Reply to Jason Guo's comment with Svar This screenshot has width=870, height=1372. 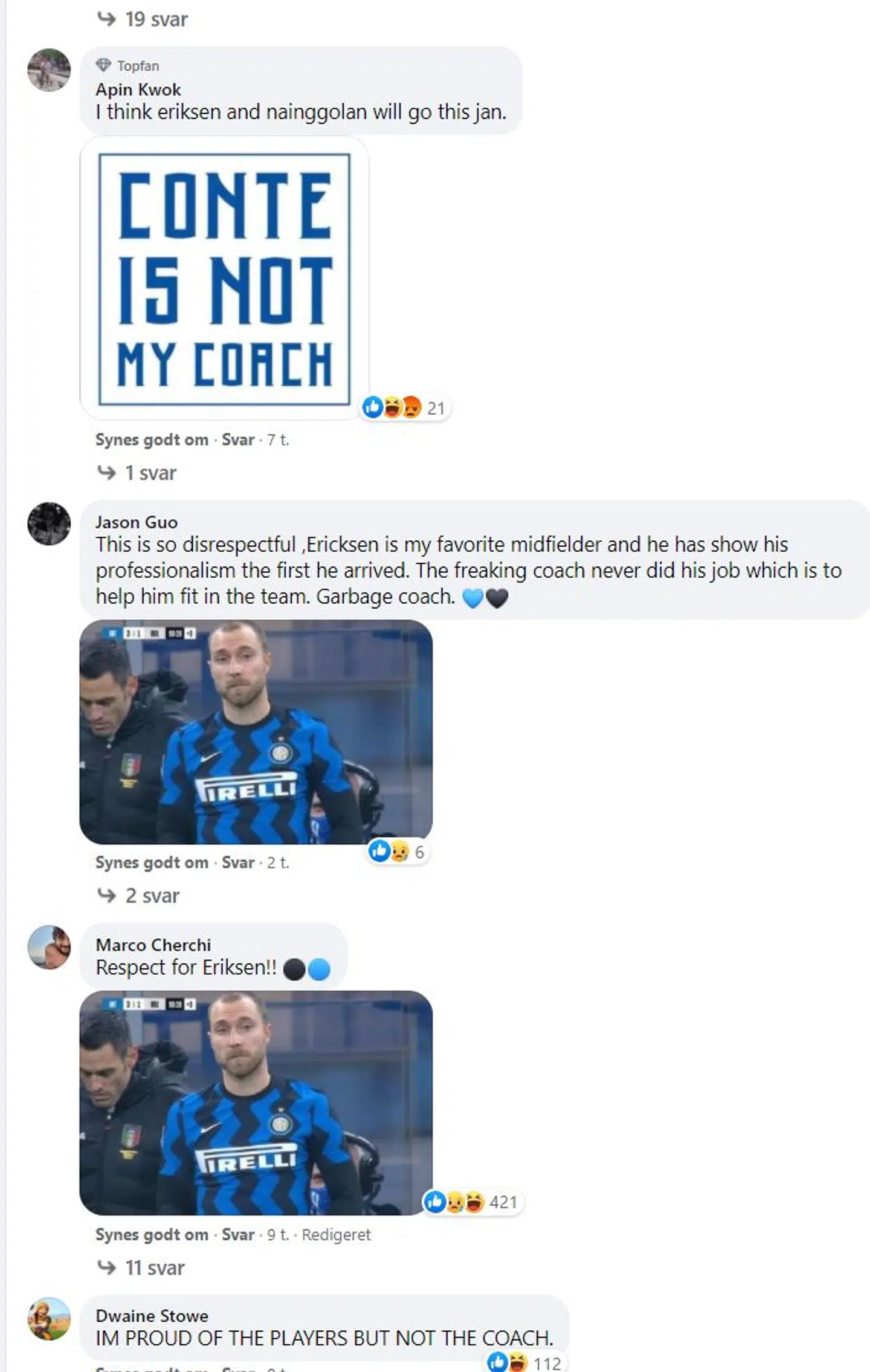(238, 862)
